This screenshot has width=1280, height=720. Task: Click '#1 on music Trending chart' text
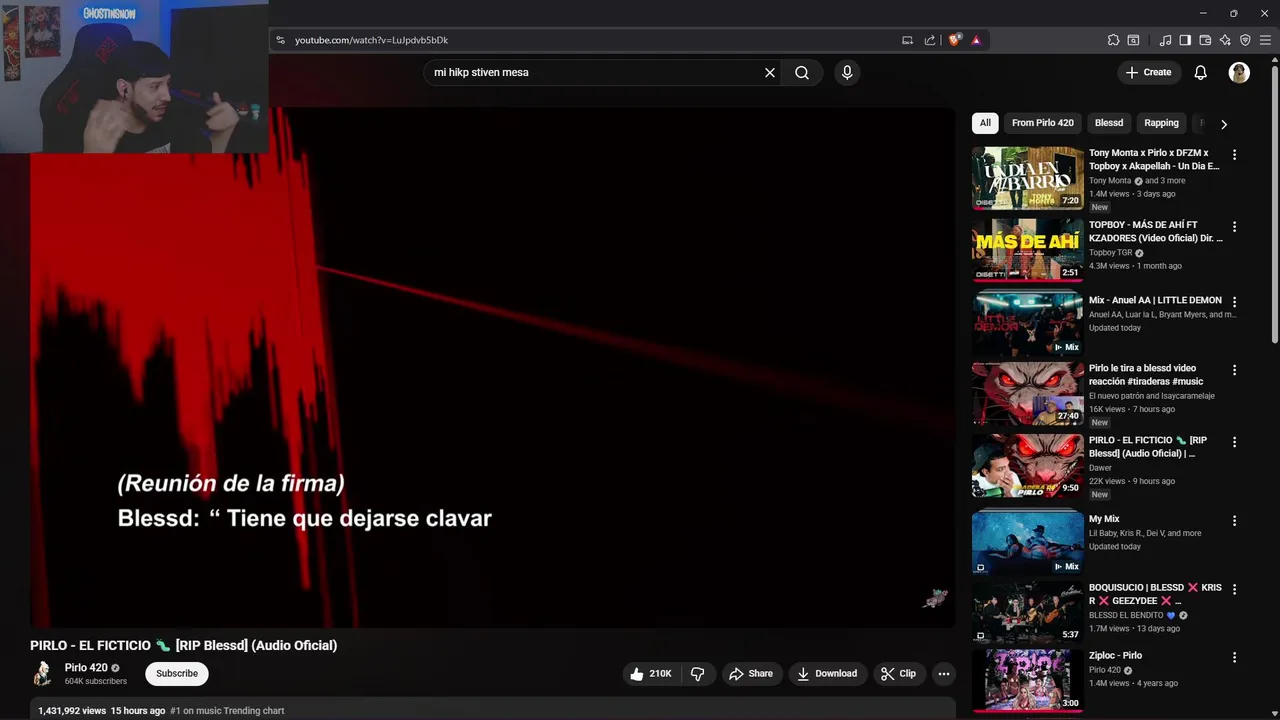(x=227, y=711)
